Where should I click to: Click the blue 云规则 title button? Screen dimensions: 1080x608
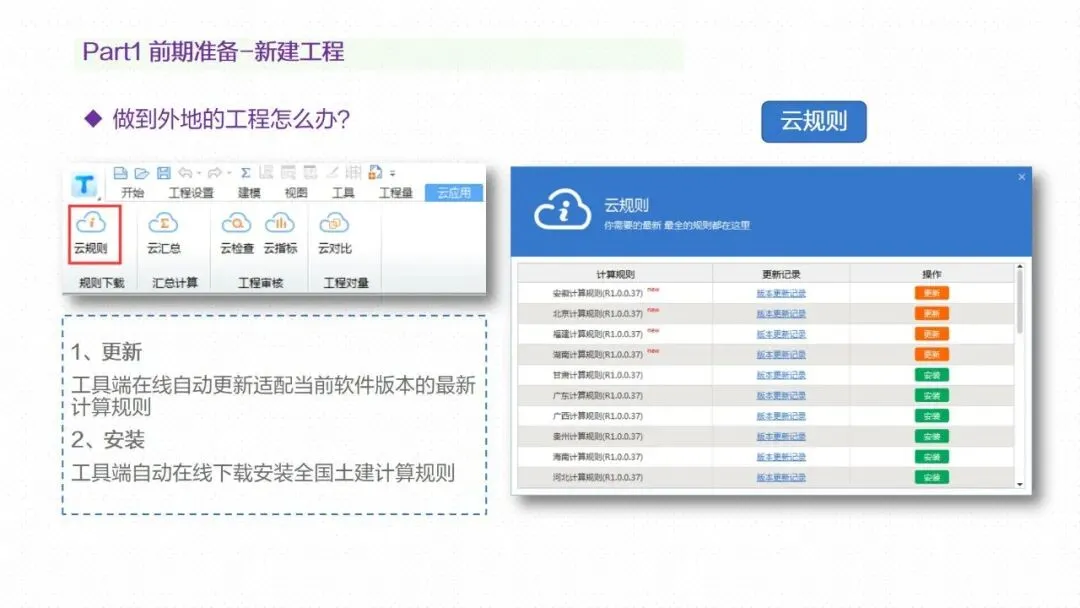click(813, 122)
